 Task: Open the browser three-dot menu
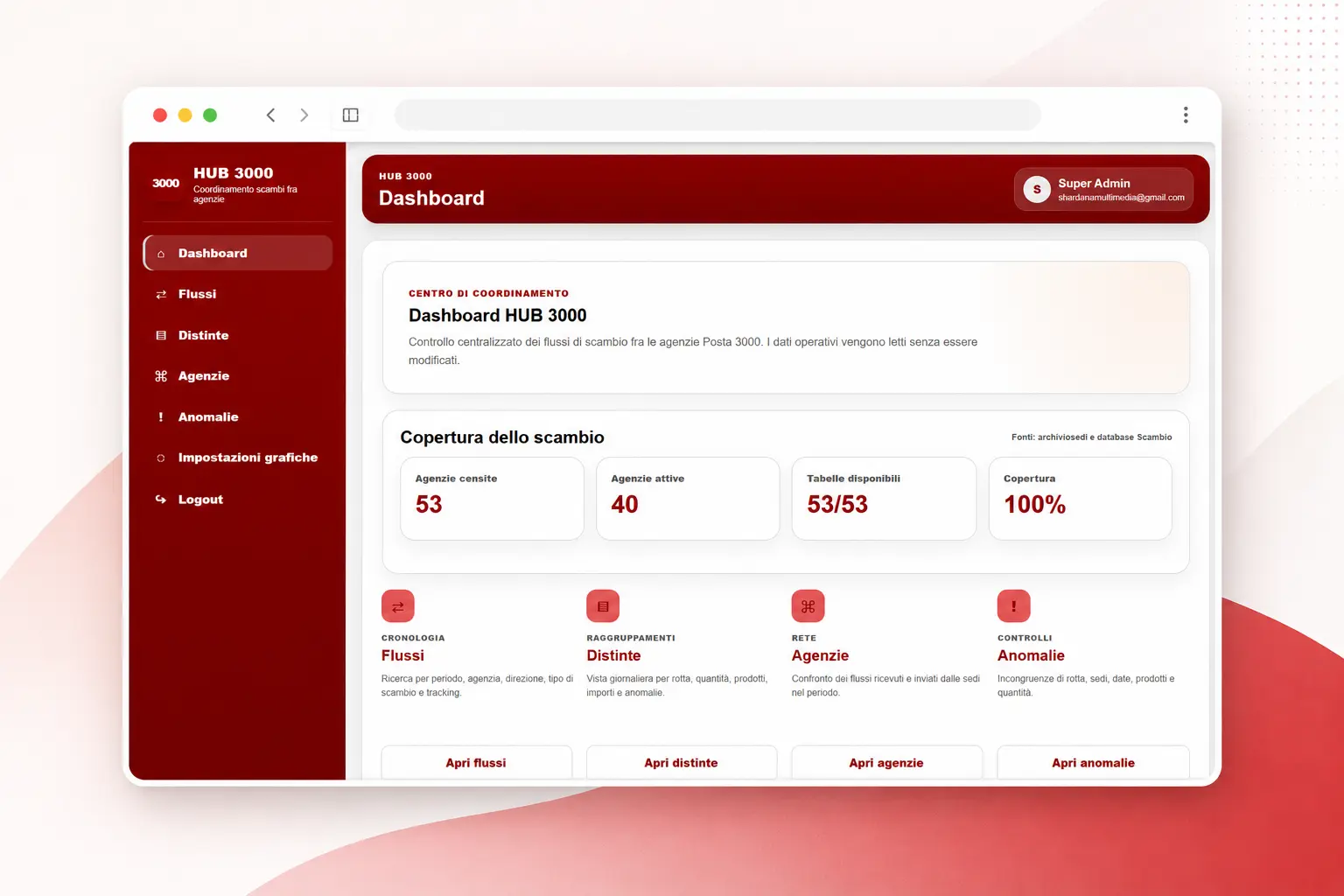coord(1186,115)
